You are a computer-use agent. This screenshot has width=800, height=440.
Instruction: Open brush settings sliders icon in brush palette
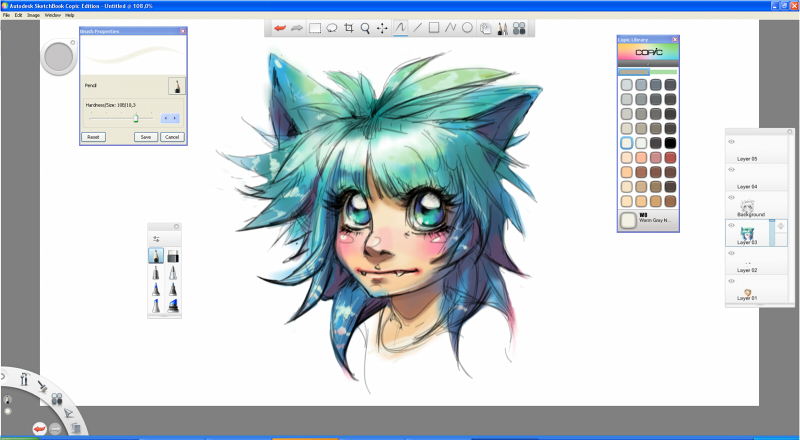156,239
